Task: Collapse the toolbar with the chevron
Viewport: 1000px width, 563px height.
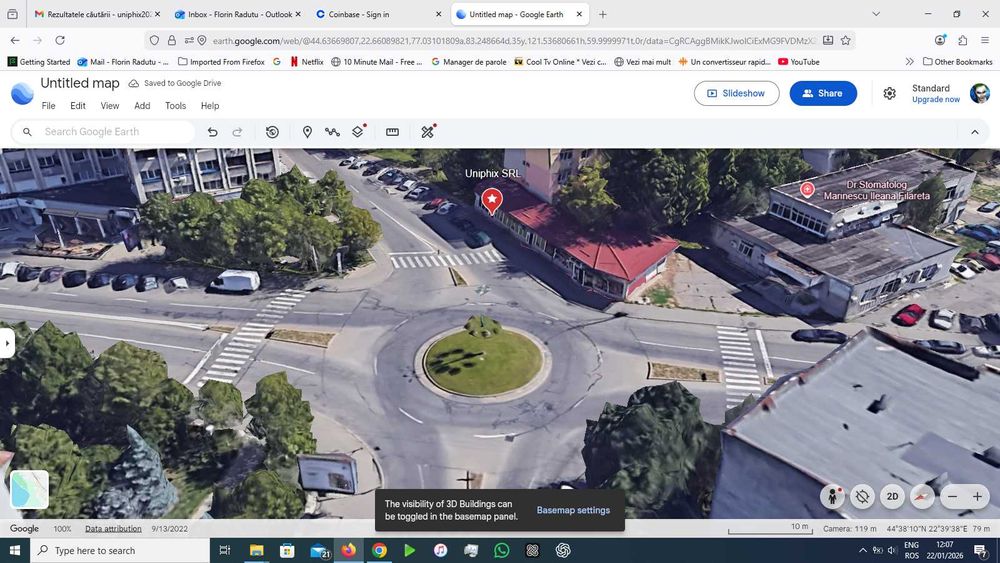Action: (x=974, y=132)
